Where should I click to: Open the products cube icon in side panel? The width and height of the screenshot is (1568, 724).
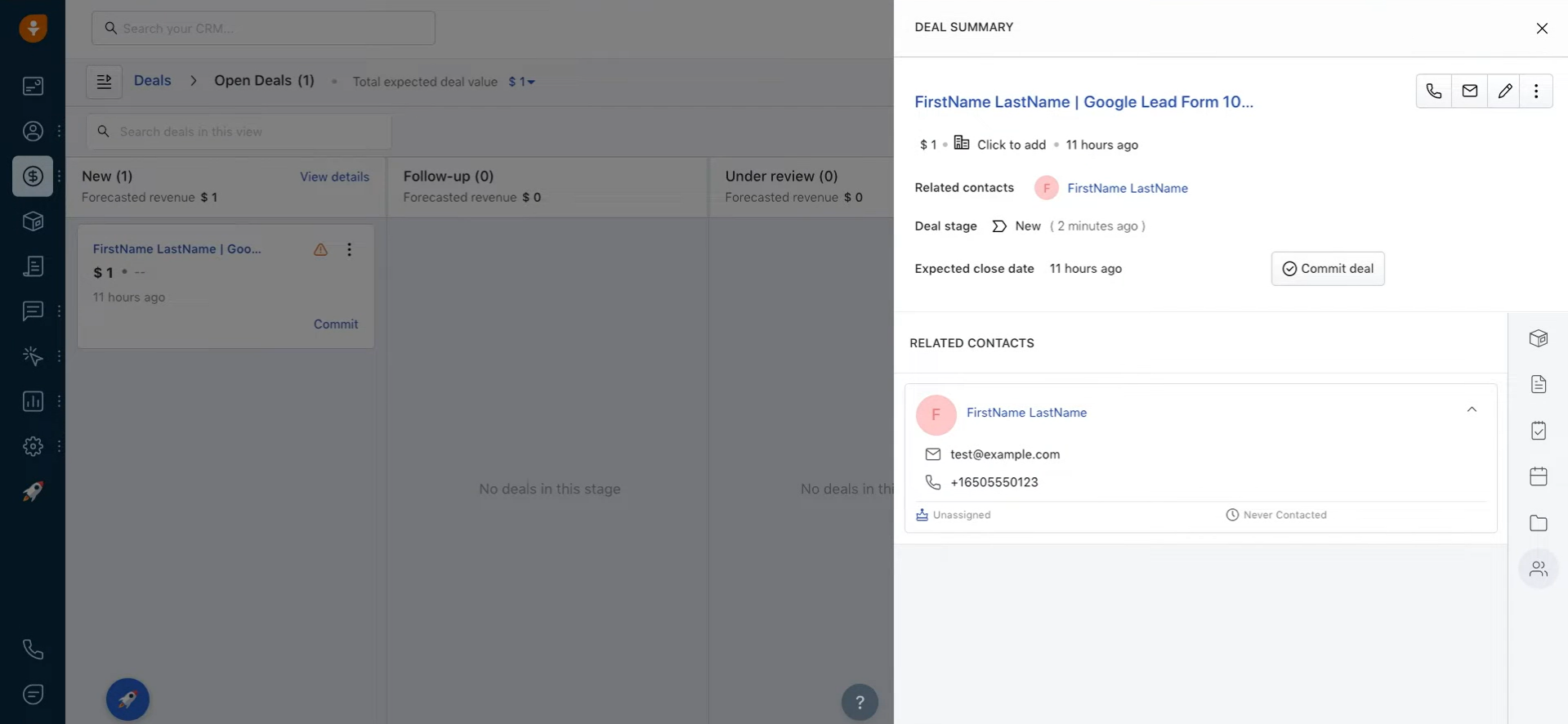point(1538,338)
